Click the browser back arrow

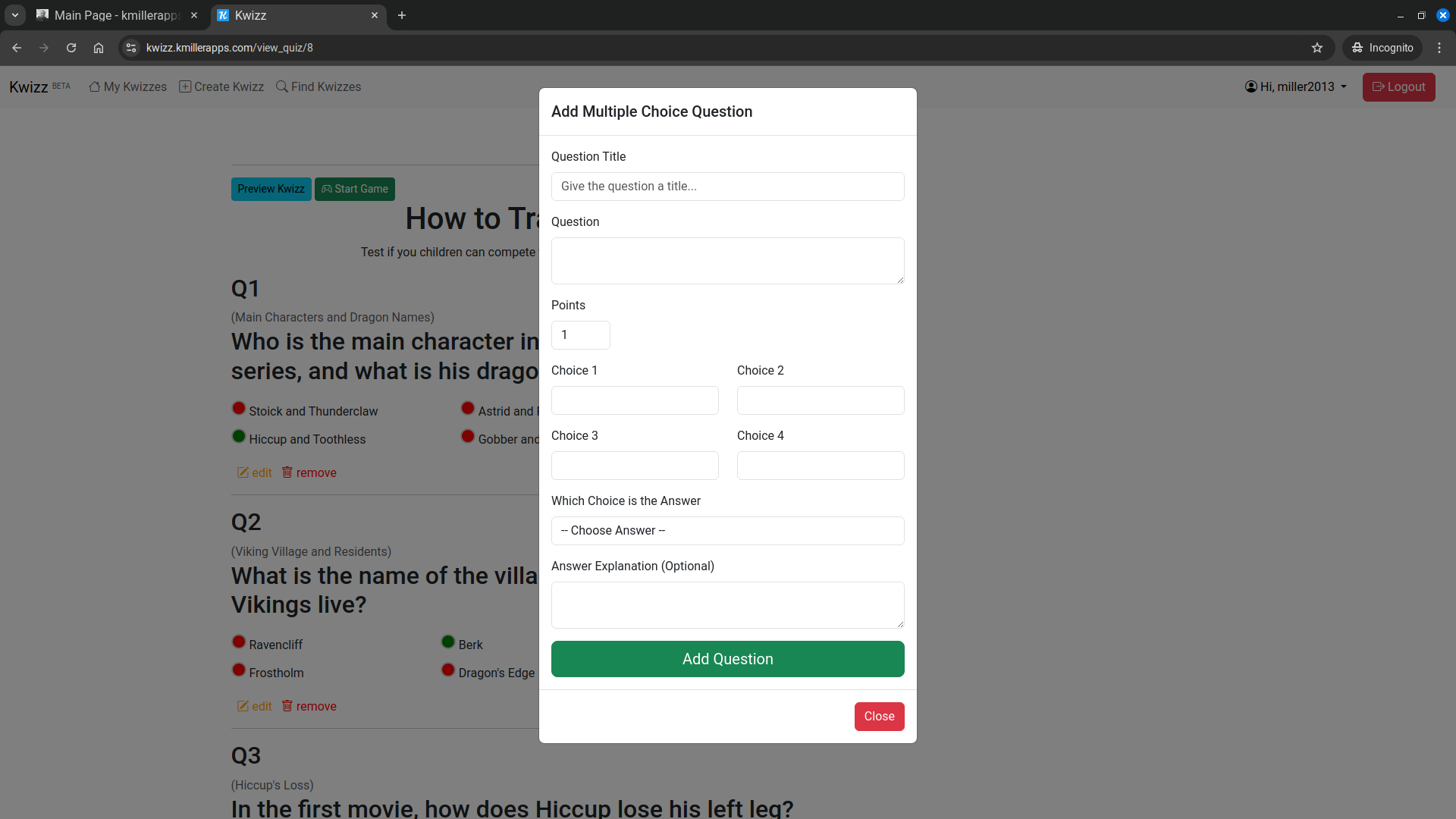17,48
